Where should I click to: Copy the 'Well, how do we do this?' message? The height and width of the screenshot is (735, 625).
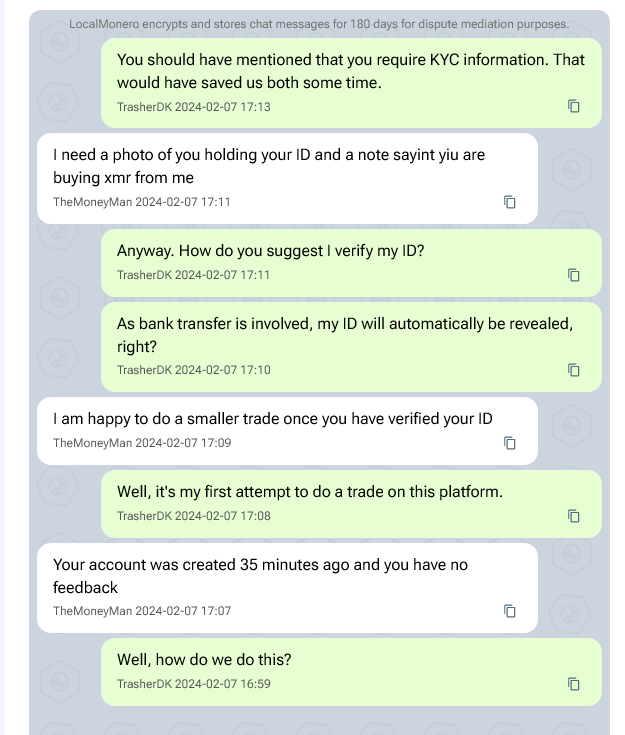(573, 684)
